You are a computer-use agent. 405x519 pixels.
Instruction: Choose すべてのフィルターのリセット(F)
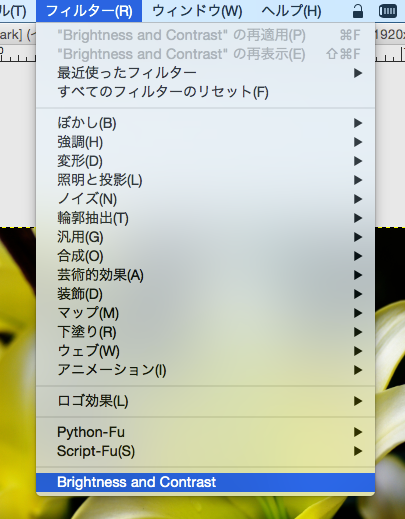205,92
